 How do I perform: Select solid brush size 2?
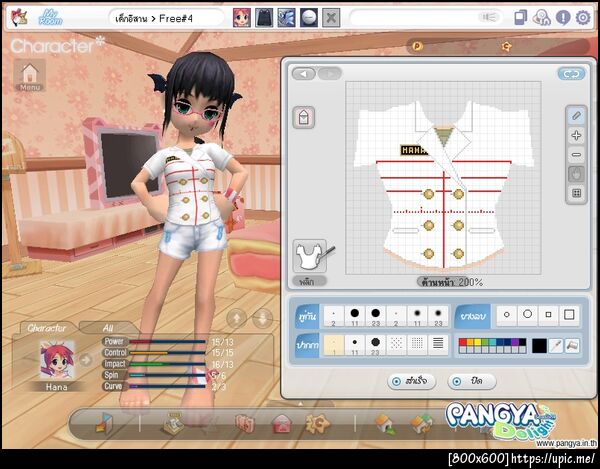coord(333,316)
